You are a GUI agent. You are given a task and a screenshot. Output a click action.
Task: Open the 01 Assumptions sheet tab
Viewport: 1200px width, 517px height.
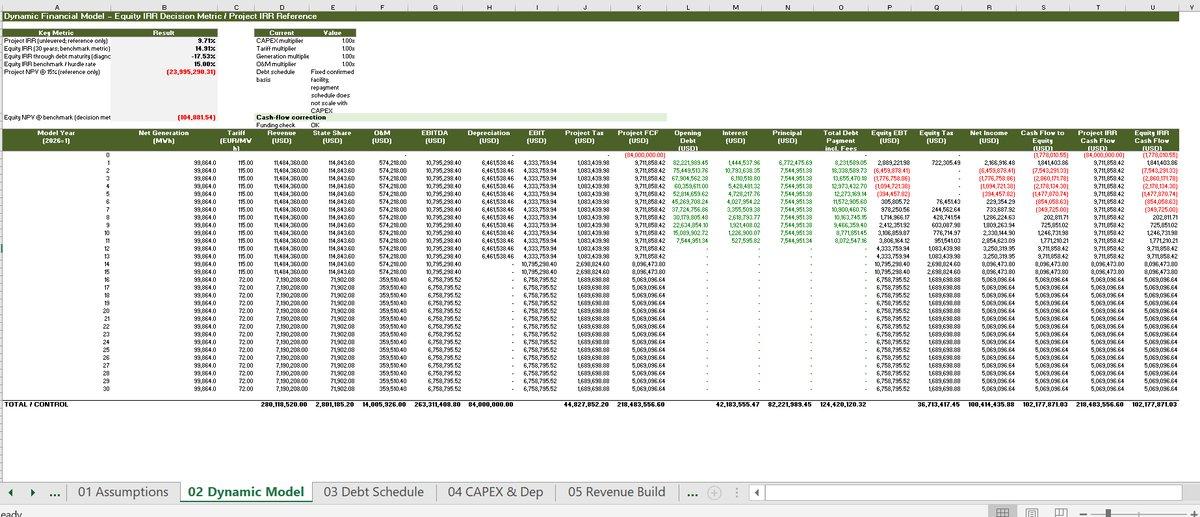123,492
